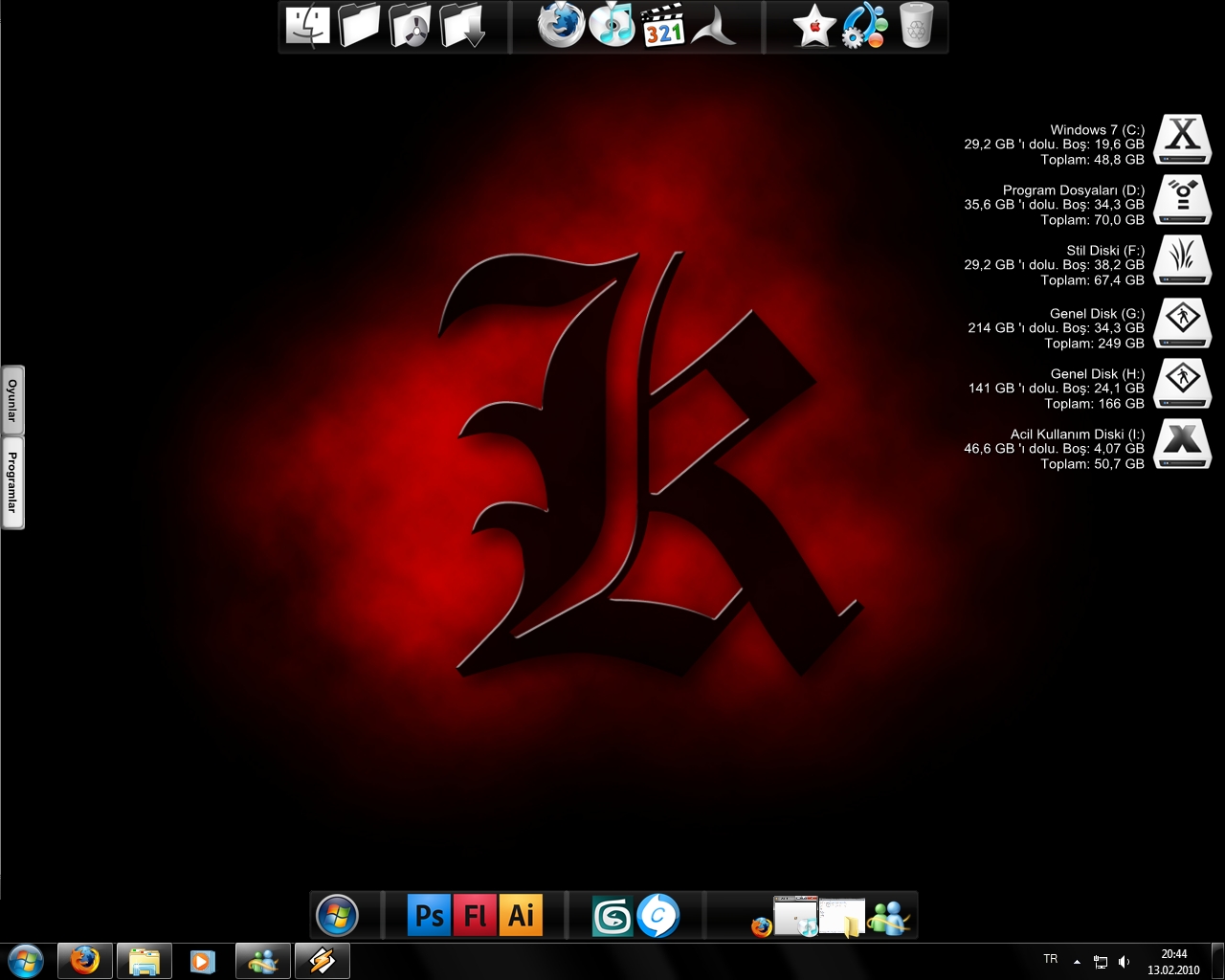1225x980 pixels.
Task: Launch the blue circular C icon in dock
Action: (658, 916)
